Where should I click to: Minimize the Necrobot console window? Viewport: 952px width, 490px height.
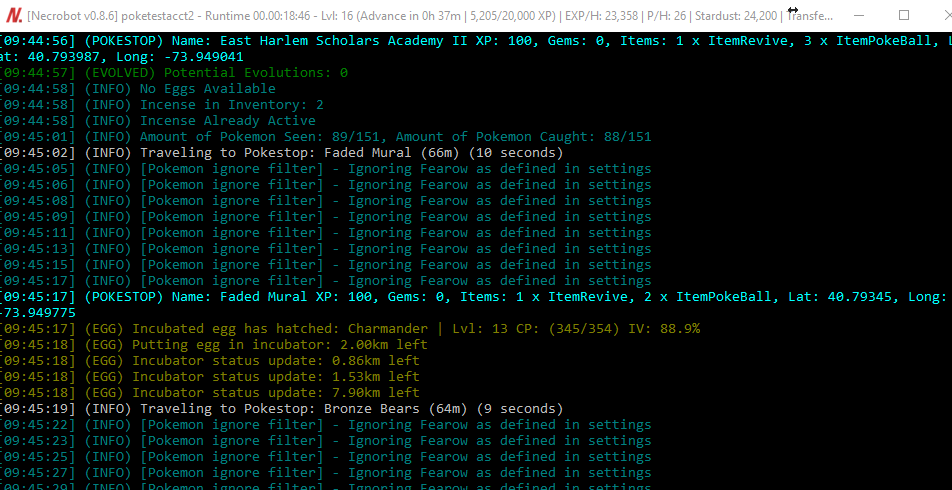pos(861,15)
